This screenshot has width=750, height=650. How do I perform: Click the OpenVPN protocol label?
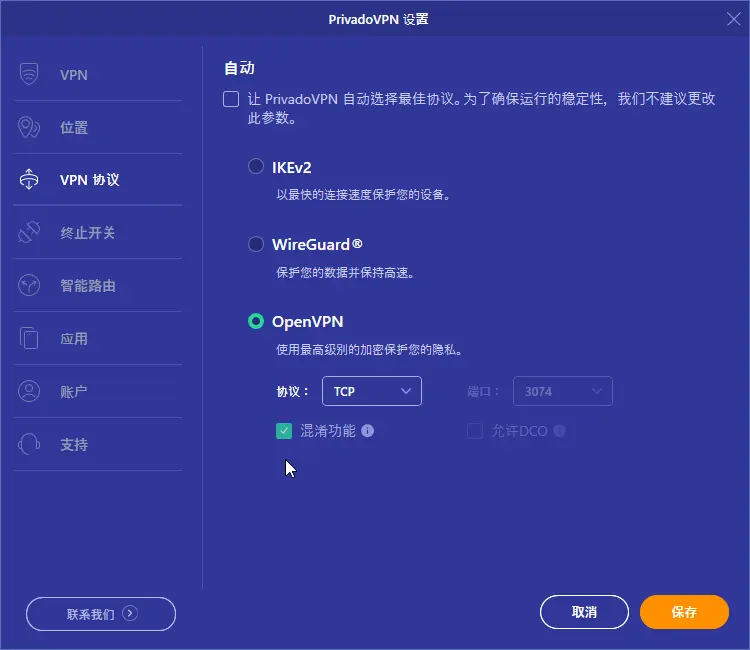click(x=308, y=321)
